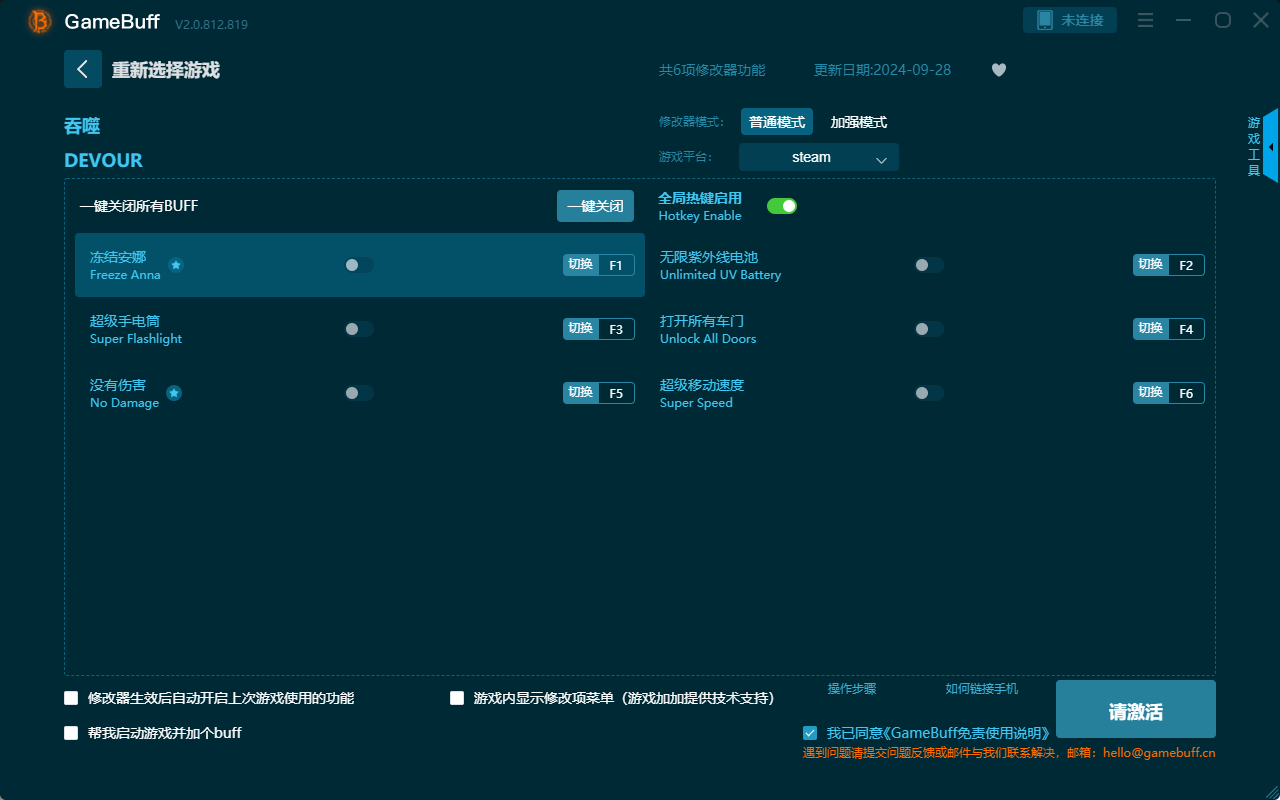This screenshot has width=1280, height=800.
Task: Click the GameBuff flame logo icon
Action: pos(38,20)
